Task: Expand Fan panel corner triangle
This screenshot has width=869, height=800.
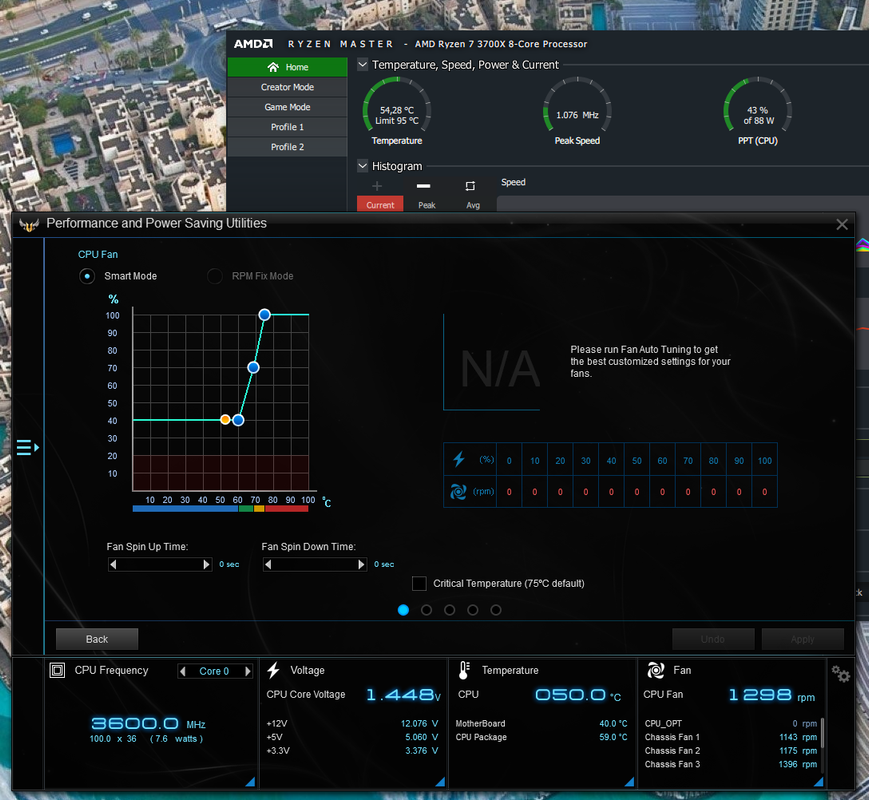Action: (818, 781)
